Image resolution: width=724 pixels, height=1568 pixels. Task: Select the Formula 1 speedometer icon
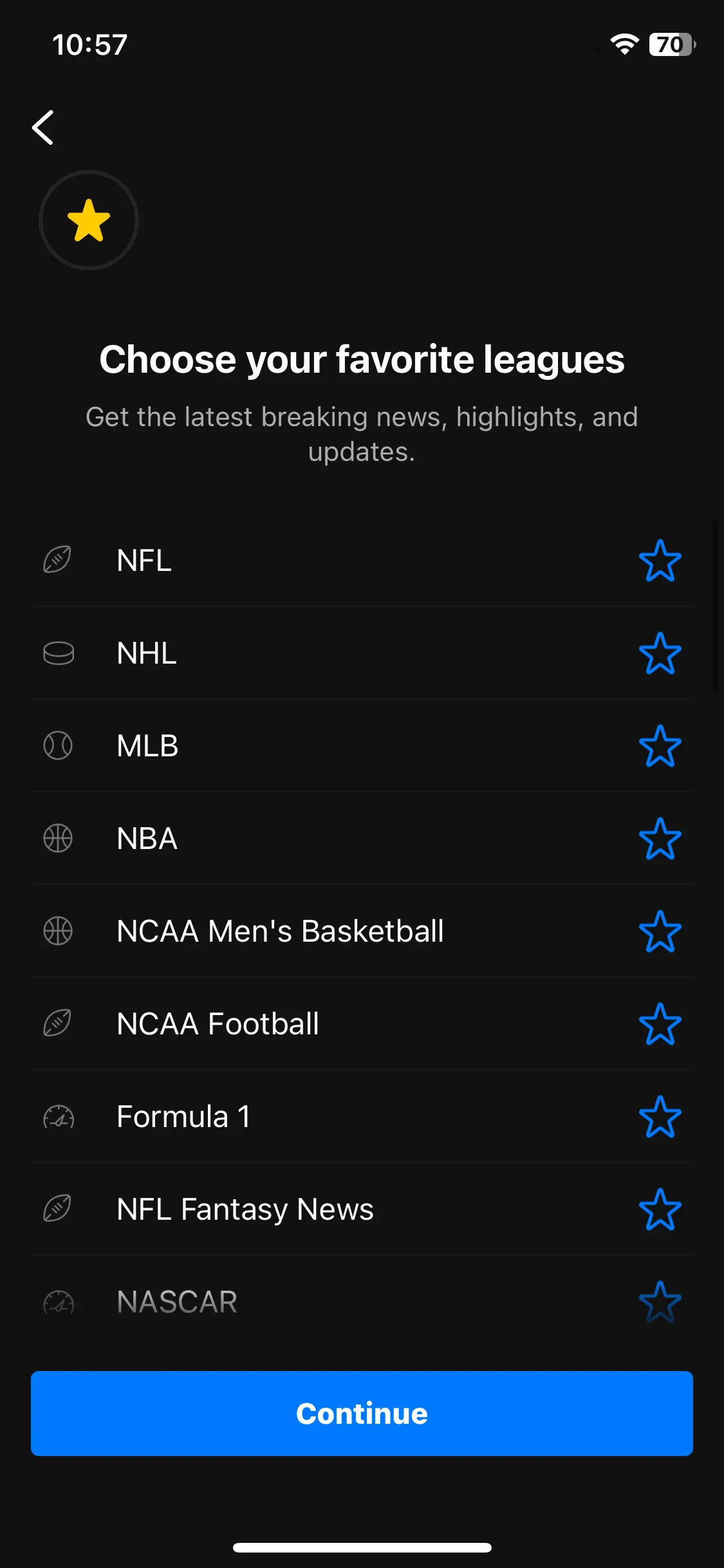pyautogui.click(x=58, y=1116)
